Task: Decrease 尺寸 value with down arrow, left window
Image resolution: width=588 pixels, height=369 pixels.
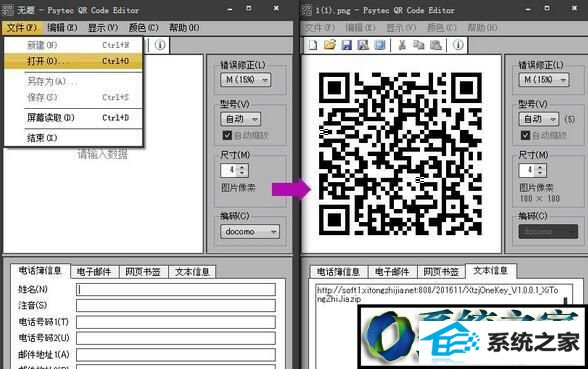Action: [242, 174]
